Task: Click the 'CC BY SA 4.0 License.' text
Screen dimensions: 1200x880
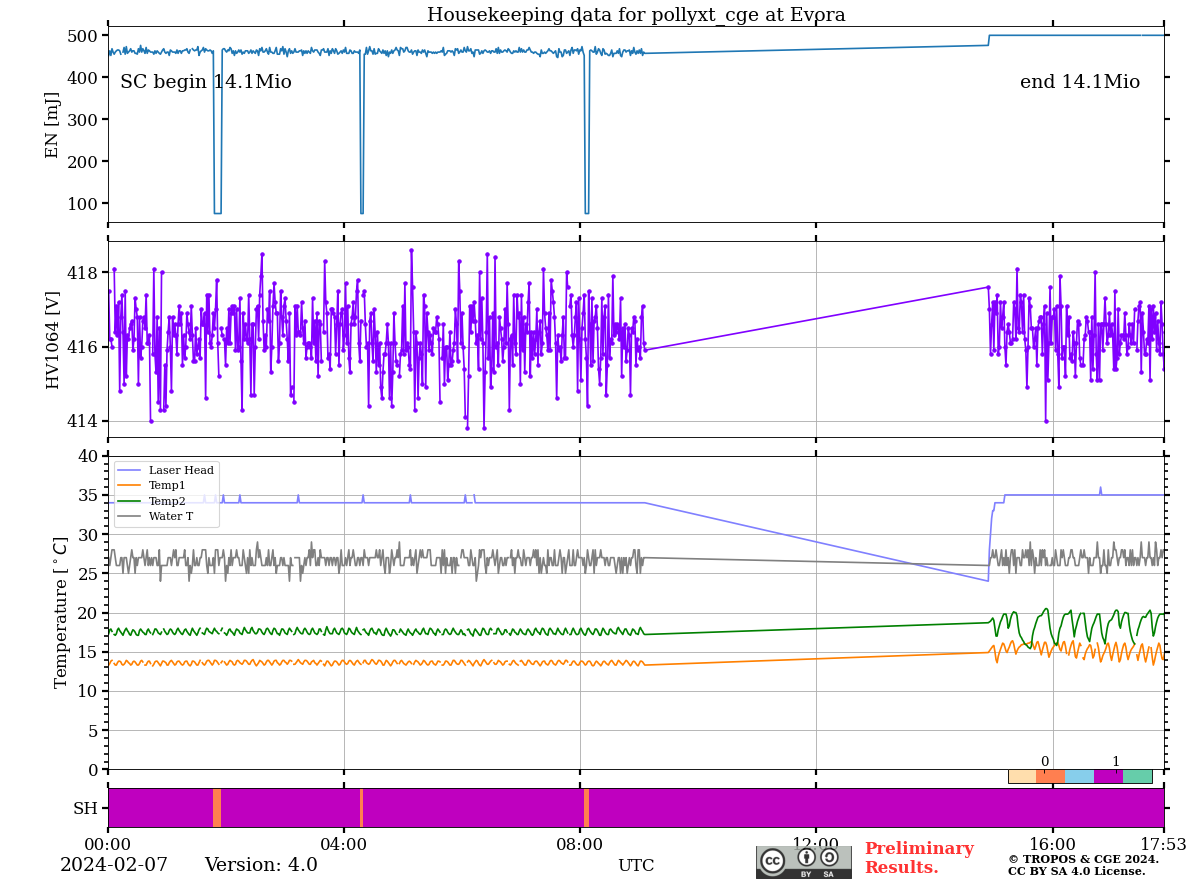Action: (1076, 872)
